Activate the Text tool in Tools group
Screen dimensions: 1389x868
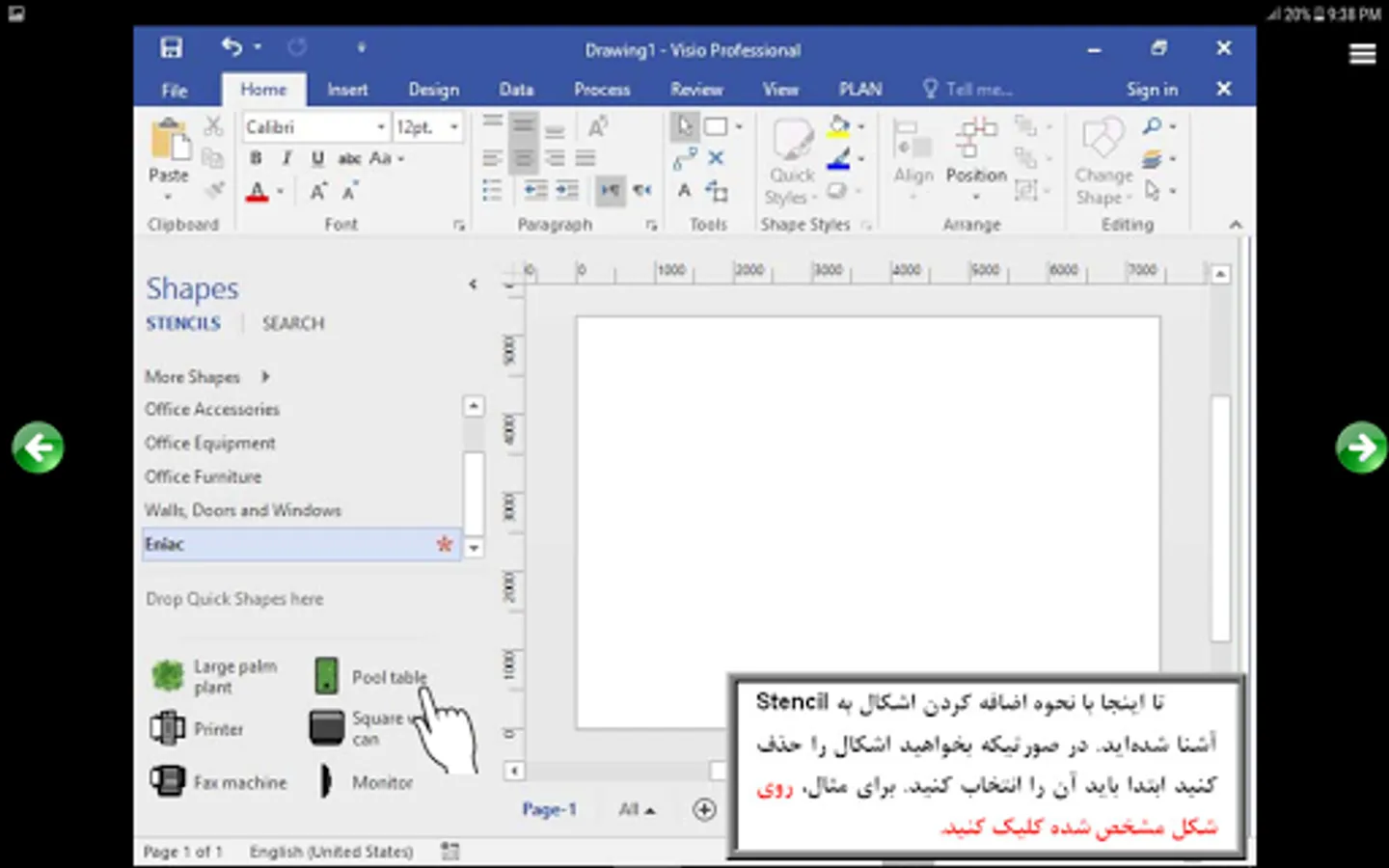(684, 191)
